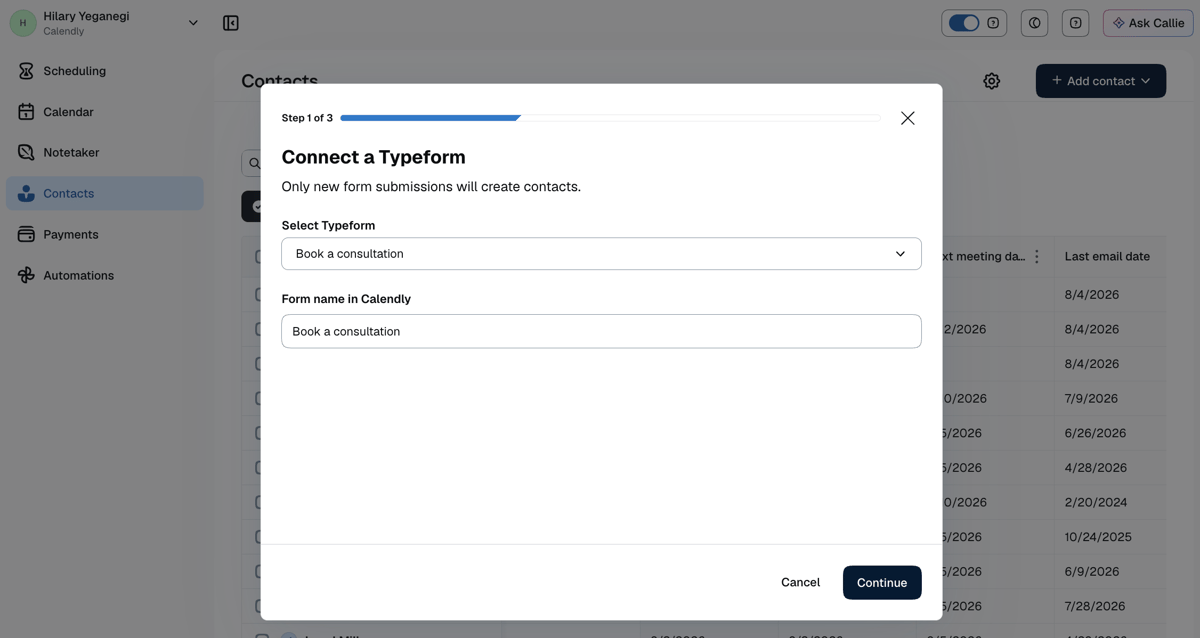Open the Select Typeform dropdown
The image size is (1200, 638).
tap(601, 254)
